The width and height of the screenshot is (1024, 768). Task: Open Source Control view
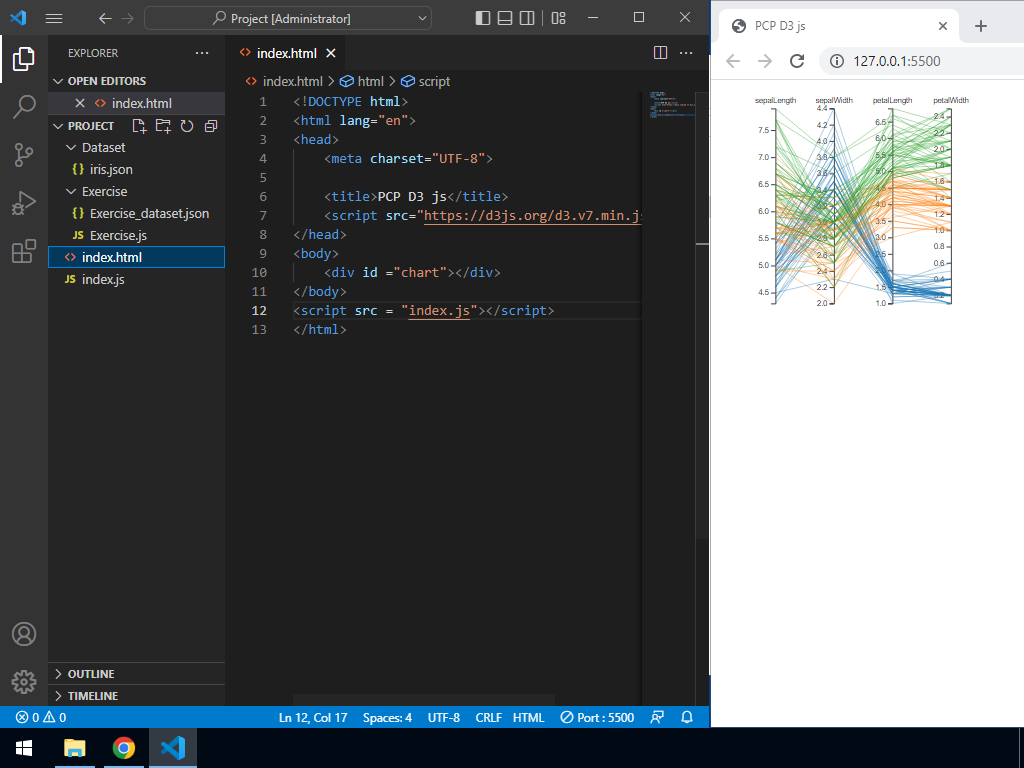(x=24, y=155)
